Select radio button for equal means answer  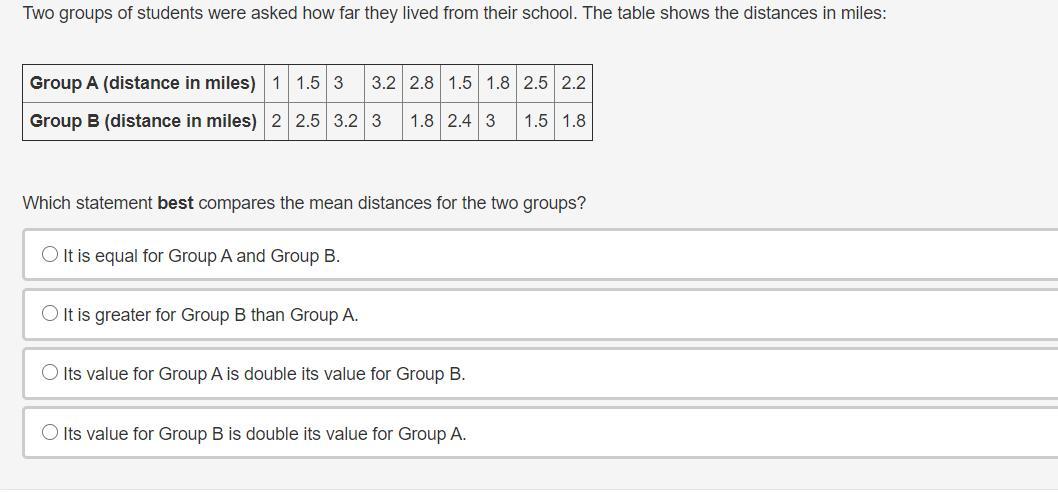pyautogui.click(x=50, y=255)
